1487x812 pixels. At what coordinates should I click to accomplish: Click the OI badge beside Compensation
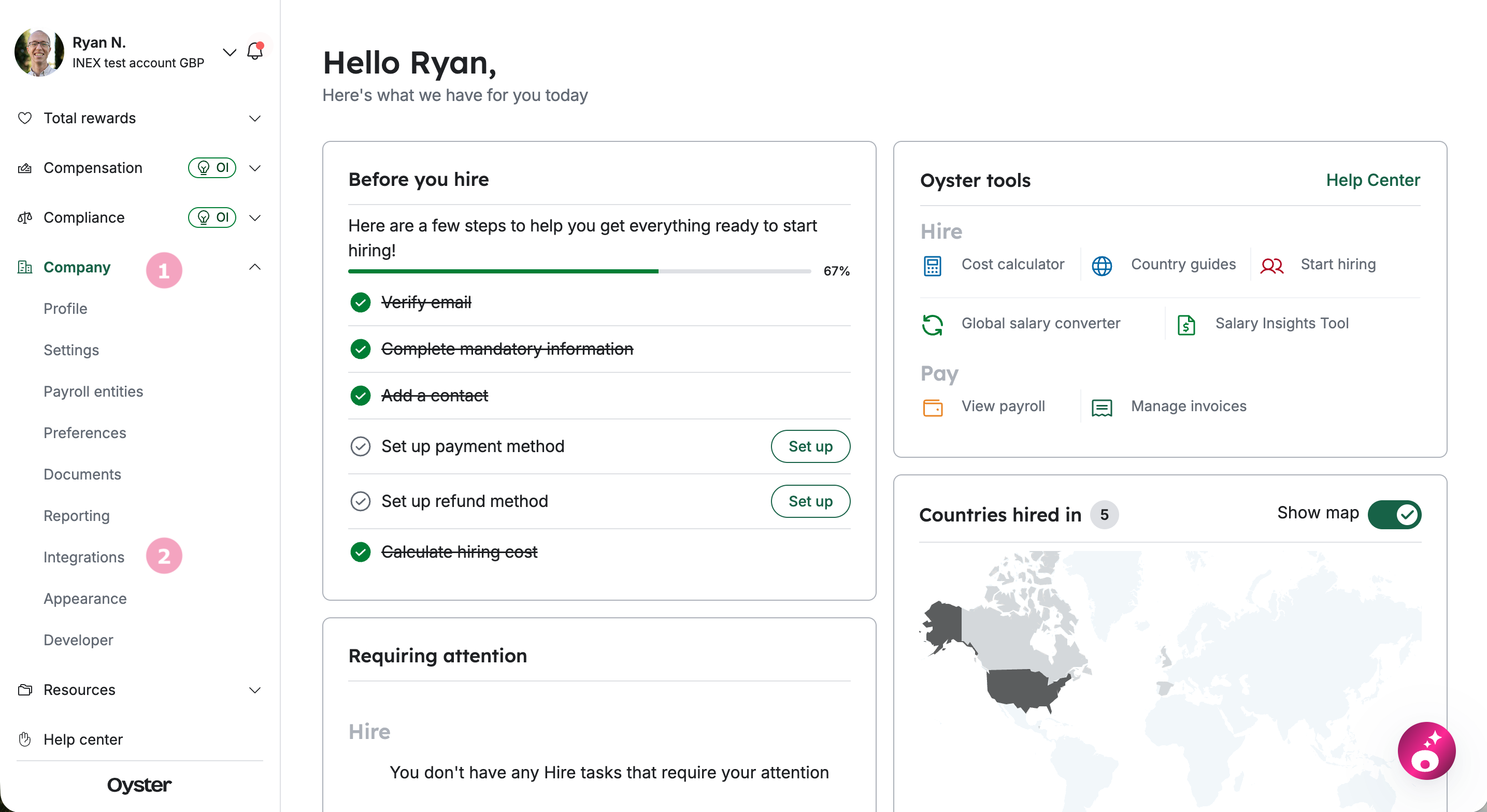212,168
